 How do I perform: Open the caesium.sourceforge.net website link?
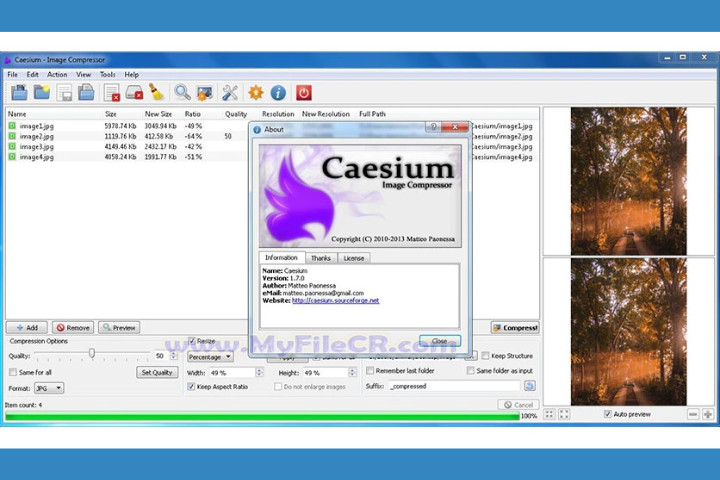(336, 300)
